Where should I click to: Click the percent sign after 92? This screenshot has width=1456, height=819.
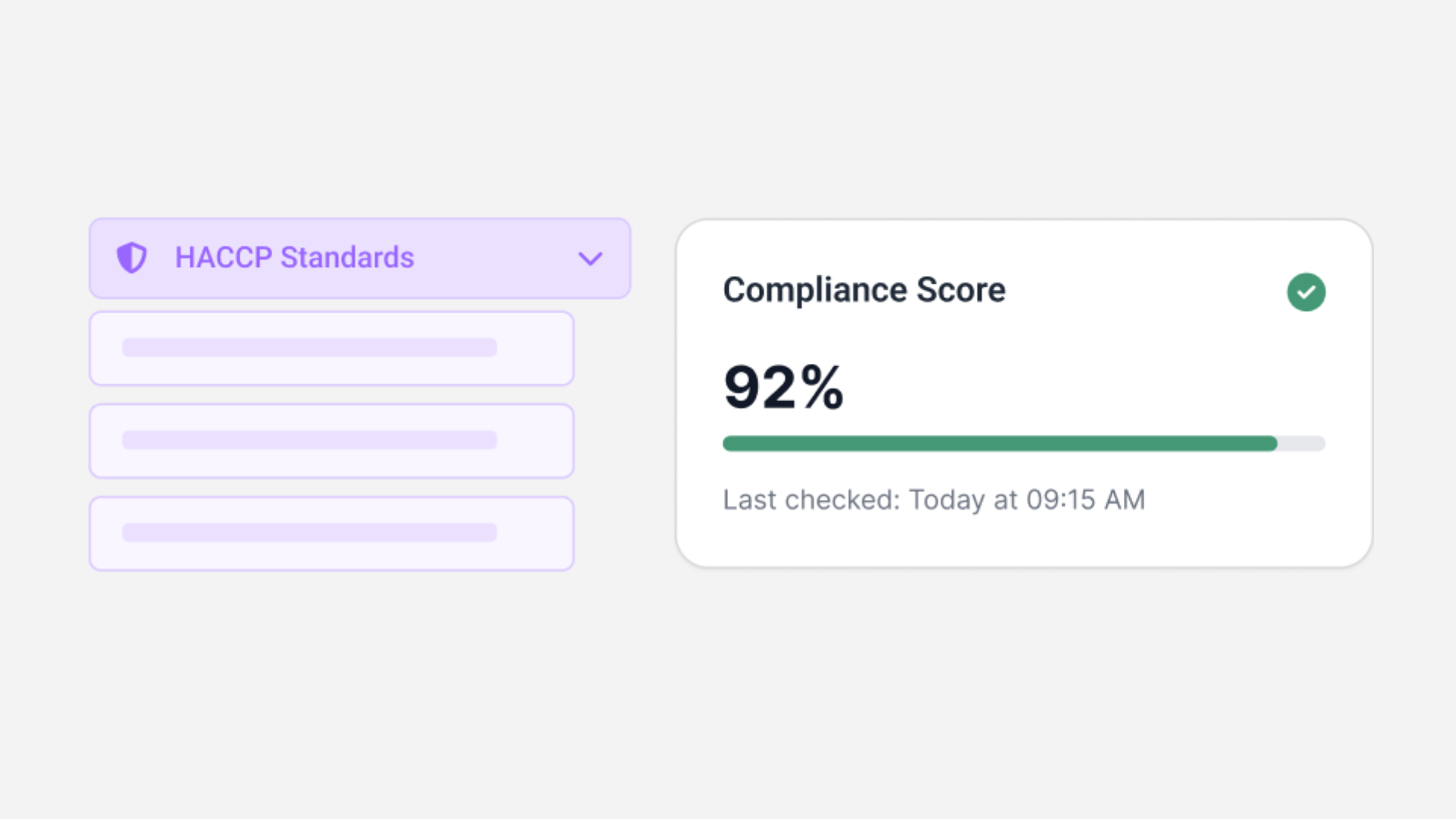coord(822,388)
